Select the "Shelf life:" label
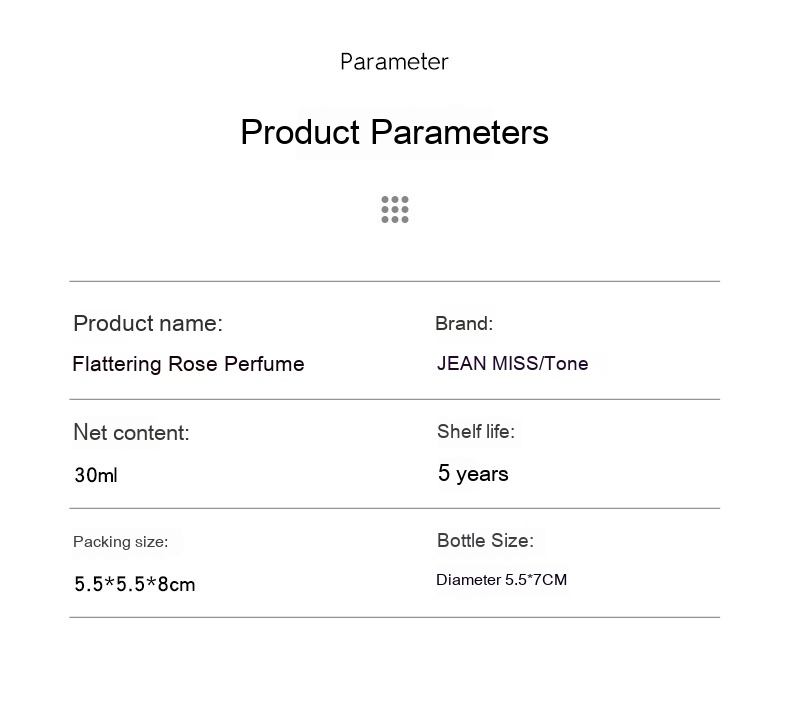The width and height of the screenshot is (790, 722). 476,432
